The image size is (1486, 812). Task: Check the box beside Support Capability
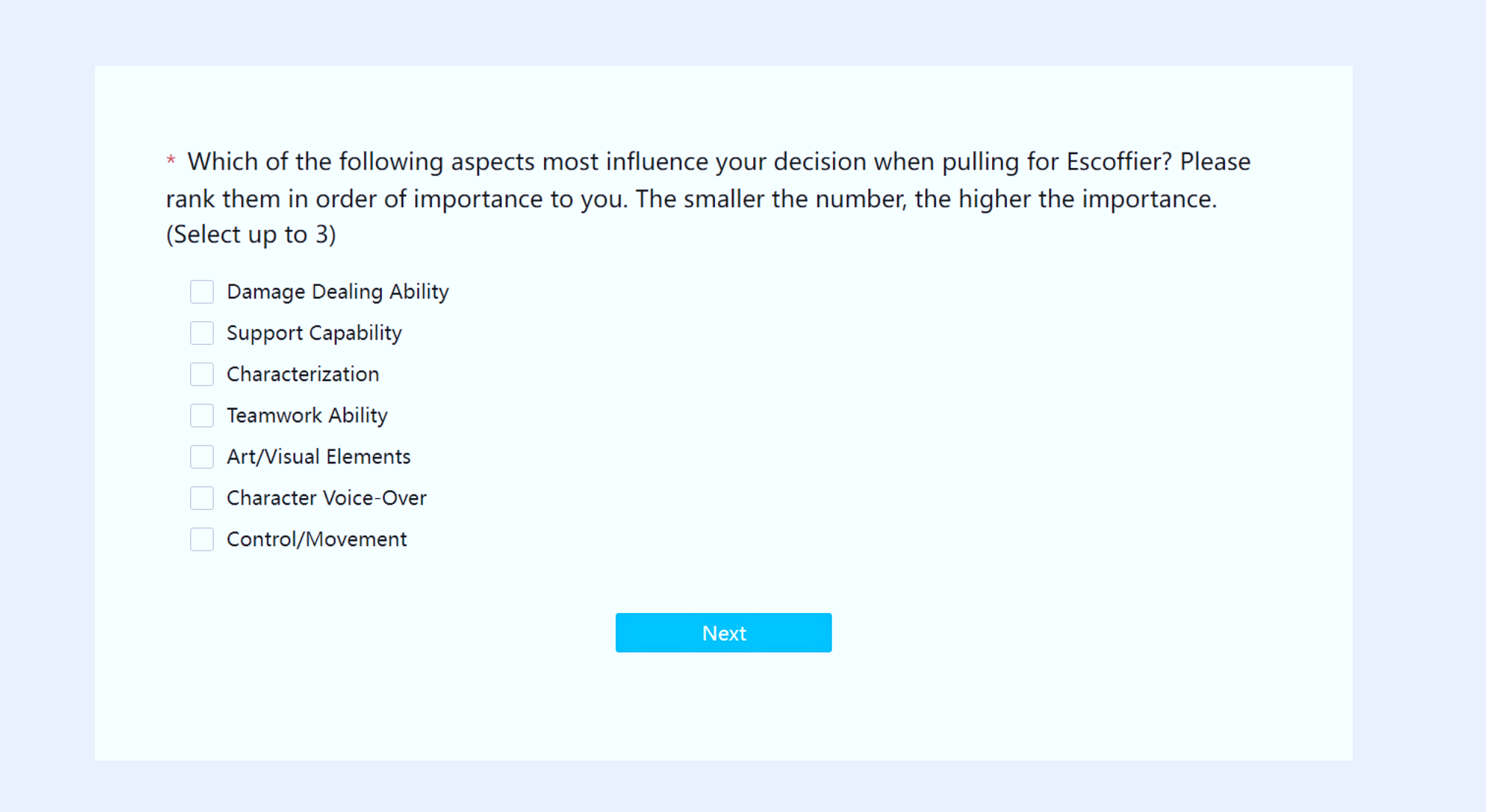point(201,333)
